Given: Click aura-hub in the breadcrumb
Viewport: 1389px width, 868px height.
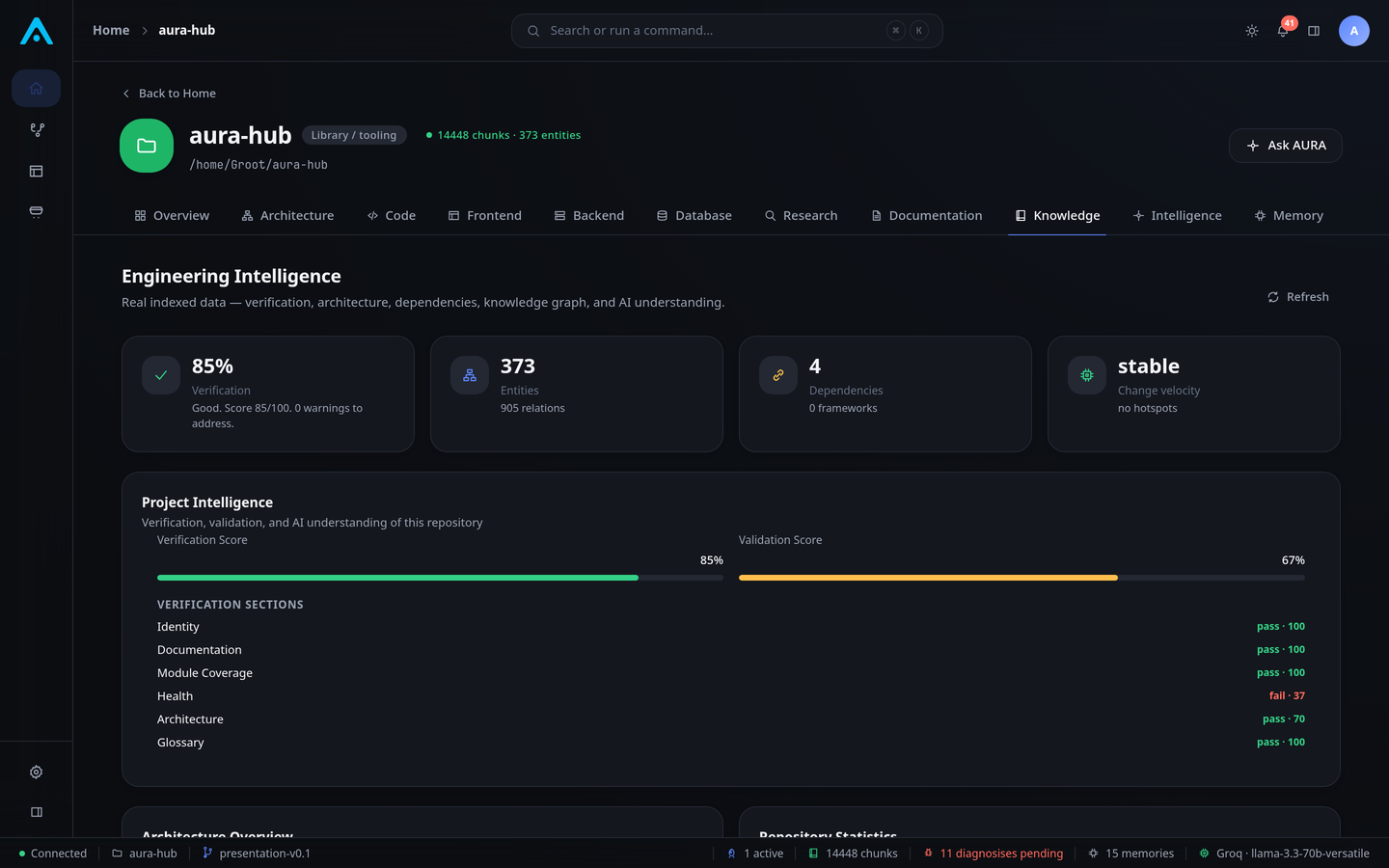Looking at the screenshot, I should click(x=187, y=31).
